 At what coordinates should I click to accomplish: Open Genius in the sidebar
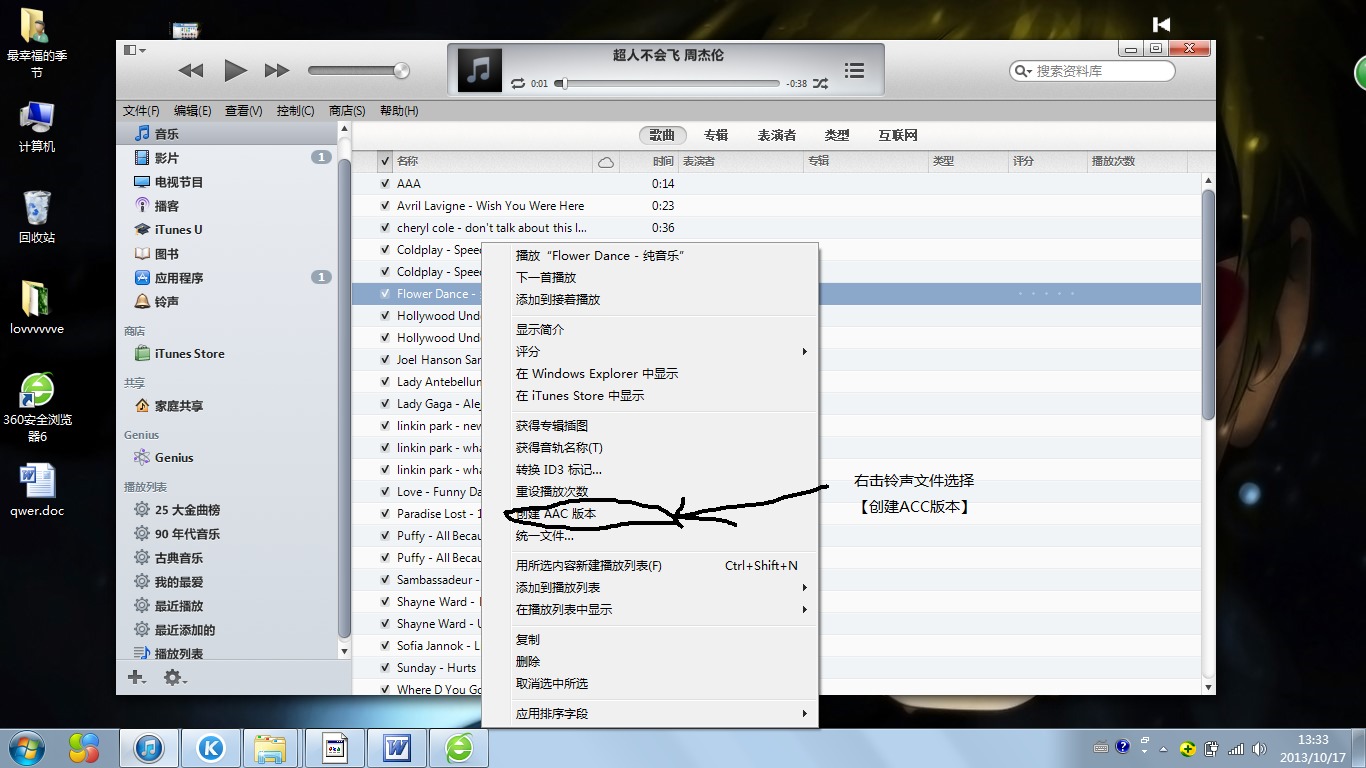coord(163,458)
